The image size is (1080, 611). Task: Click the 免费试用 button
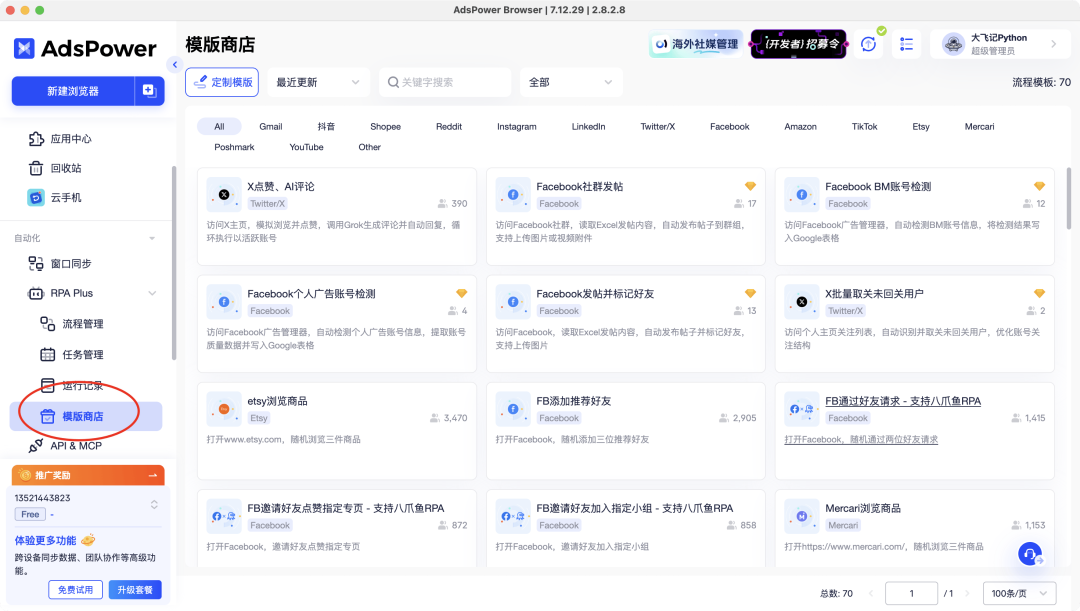75,590
